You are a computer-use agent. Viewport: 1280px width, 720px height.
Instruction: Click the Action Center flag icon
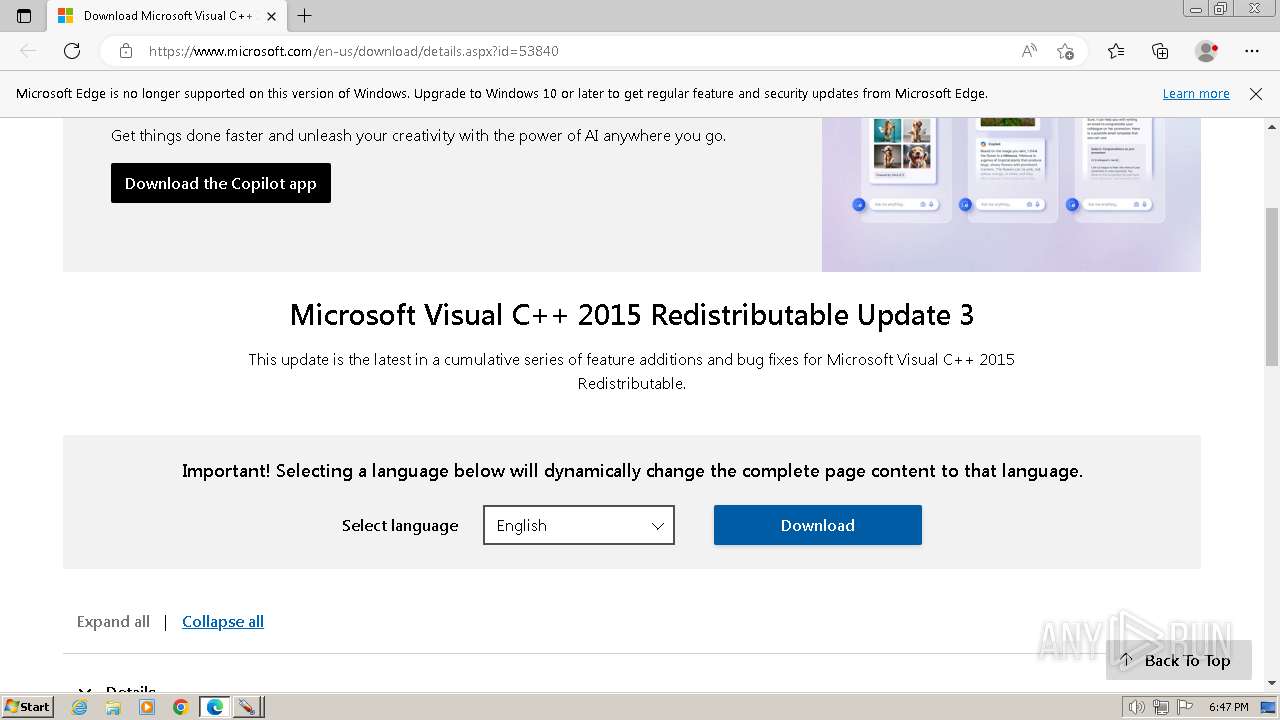click(x=1184, y=707)
